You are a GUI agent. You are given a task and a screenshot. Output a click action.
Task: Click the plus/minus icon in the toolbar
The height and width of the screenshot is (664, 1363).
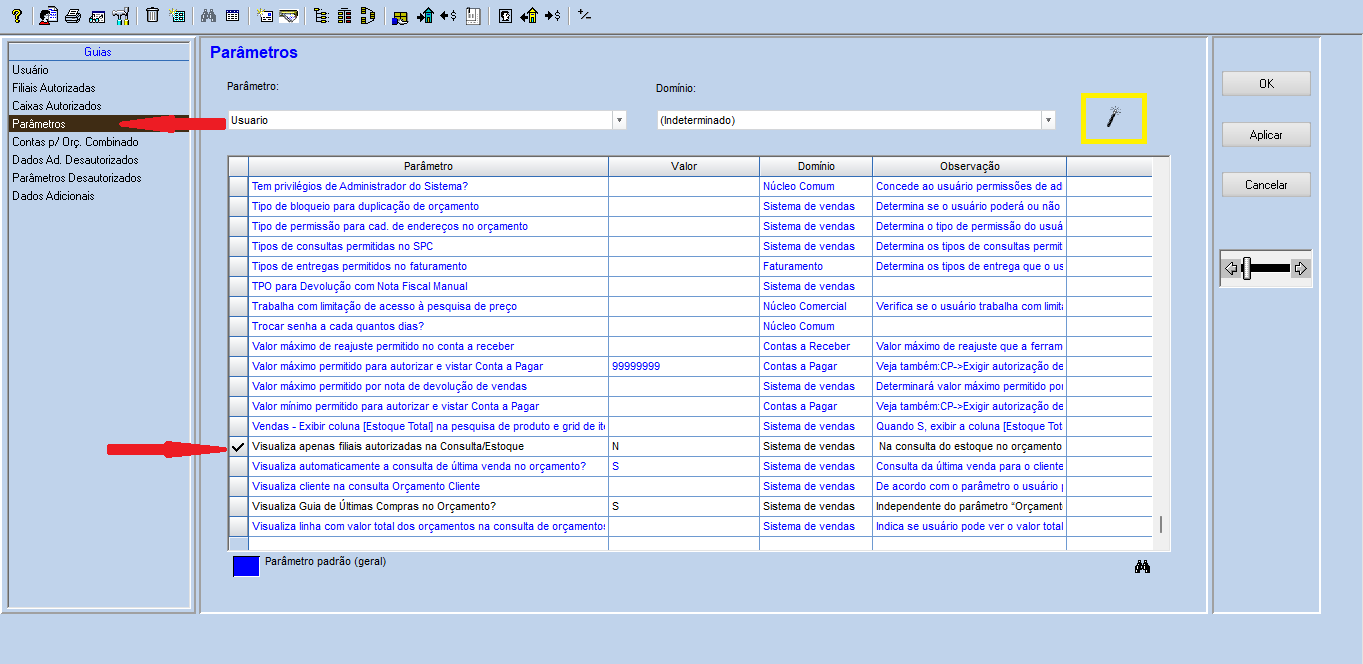tap(585, 15)
